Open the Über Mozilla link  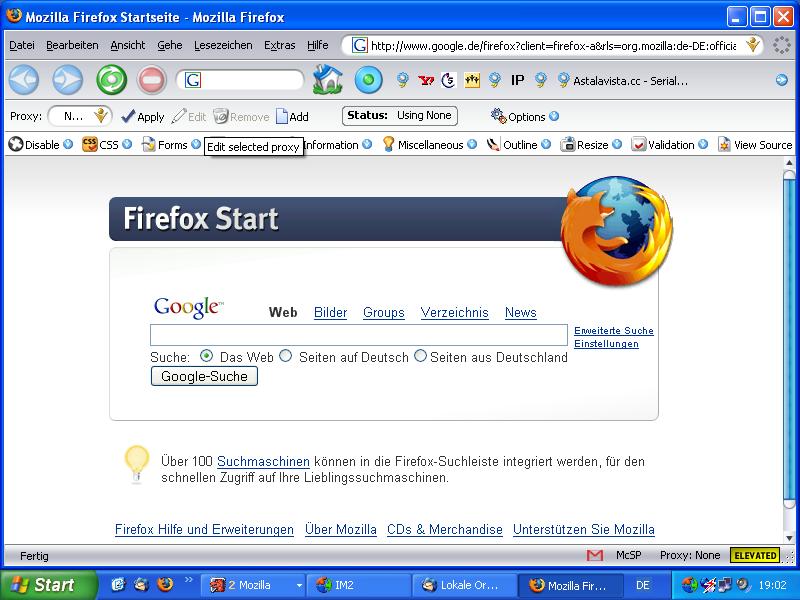tap(341, 529)
